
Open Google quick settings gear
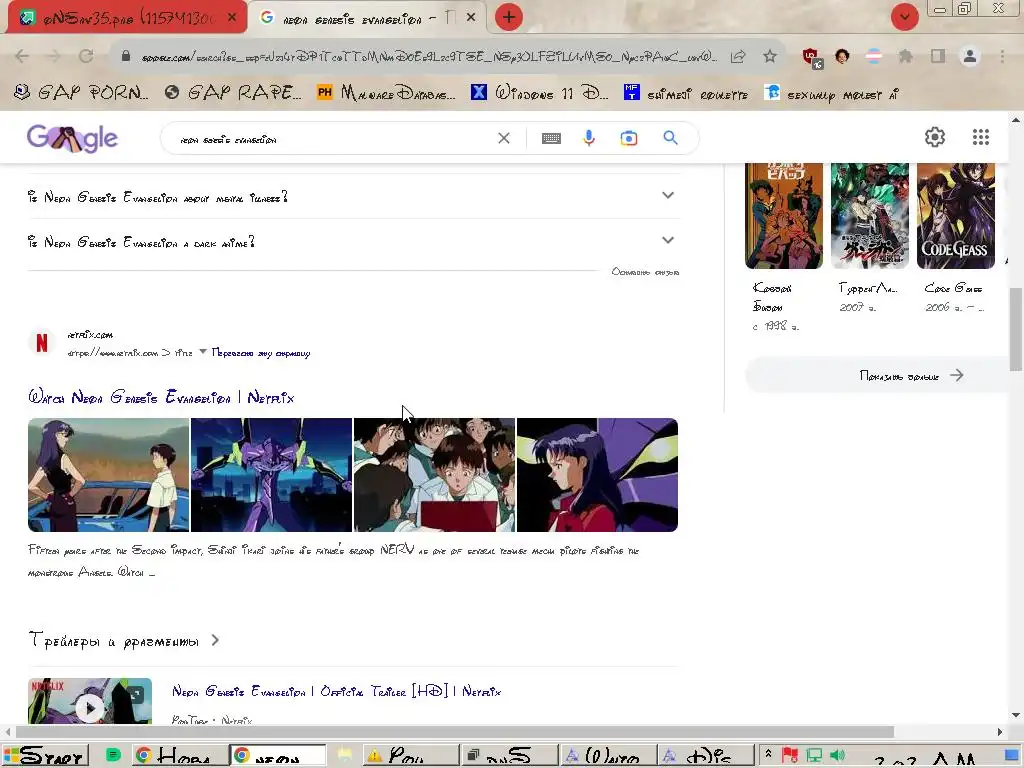pos(935,136)
